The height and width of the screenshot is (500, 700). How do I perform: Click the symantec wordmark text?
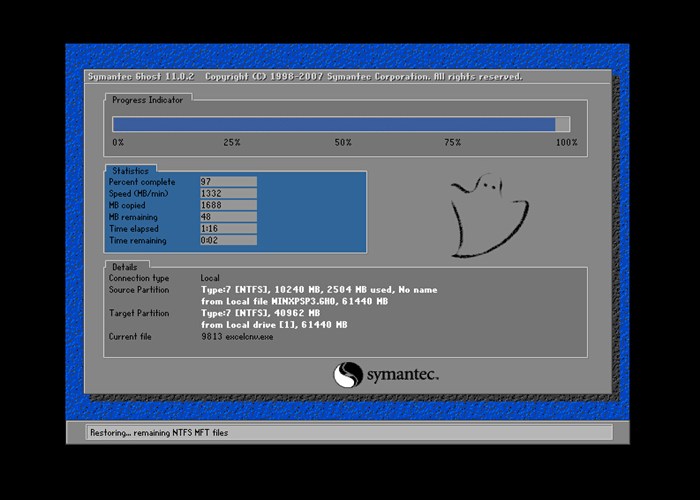(x=400, y=375)
